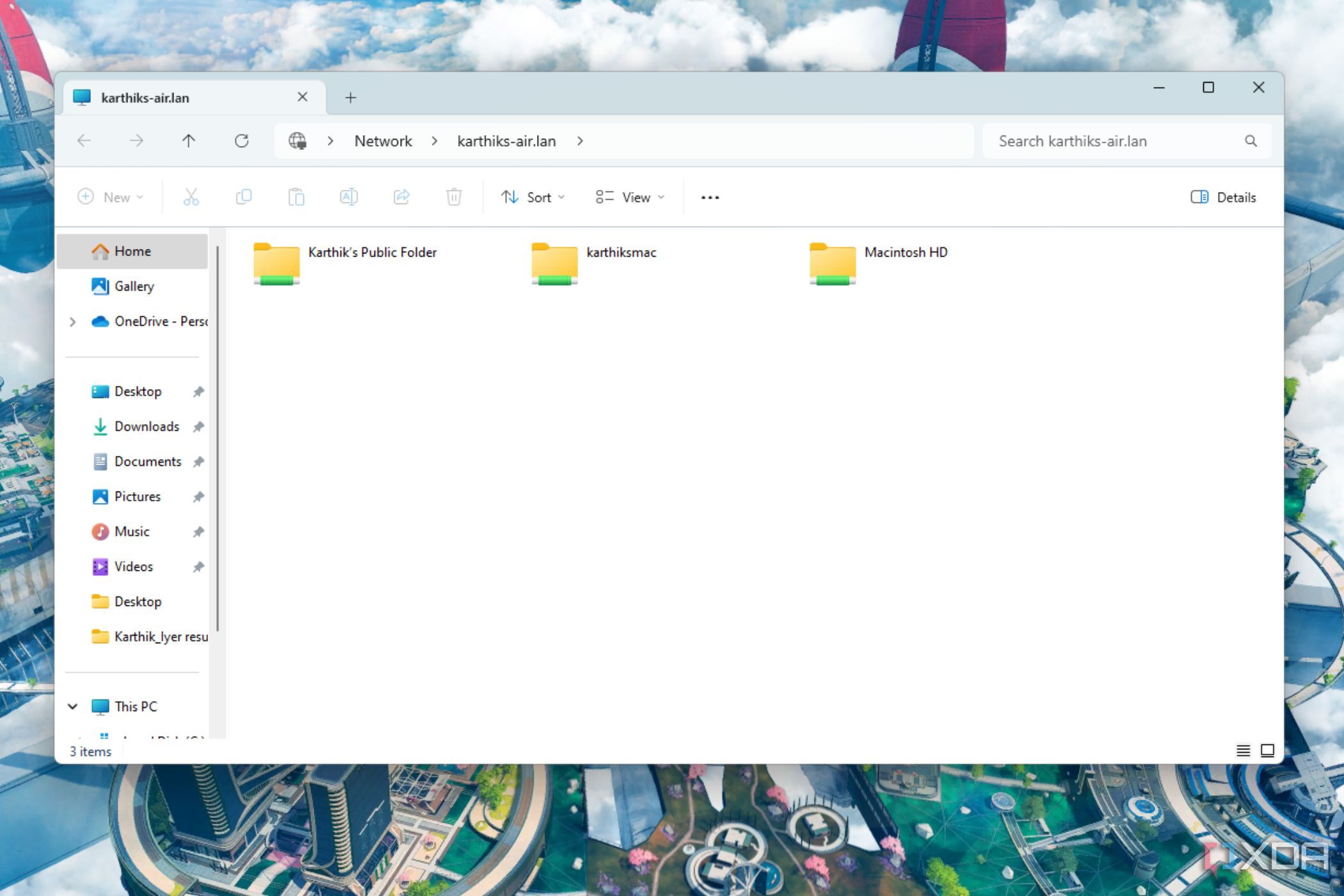This screenshot has width=1344, height=896.
Task: Unpin Documents using its pin icon
Action: (198, 462)
